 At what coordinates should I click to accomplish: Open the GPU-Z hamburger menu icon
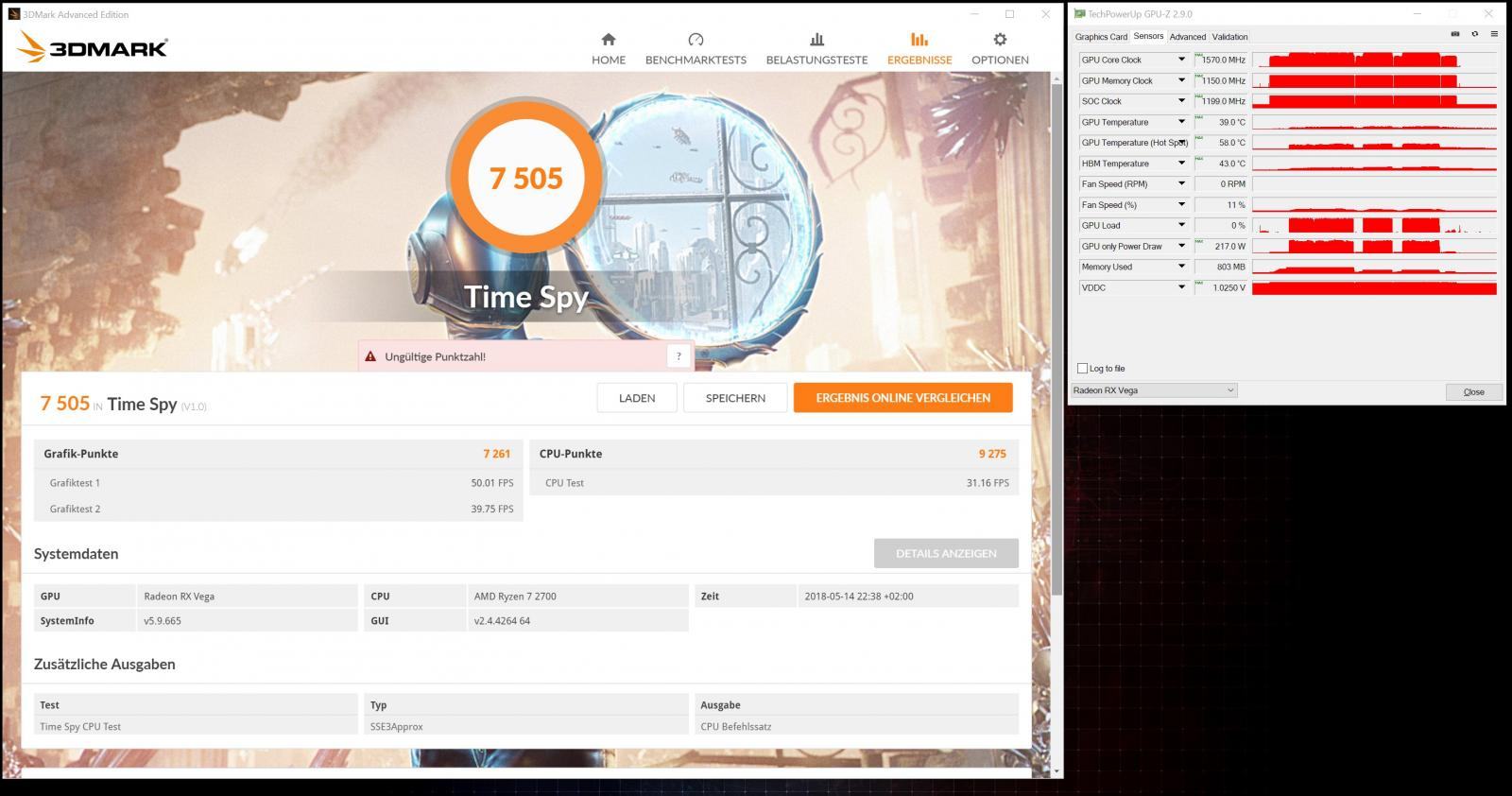(1494, 34)
